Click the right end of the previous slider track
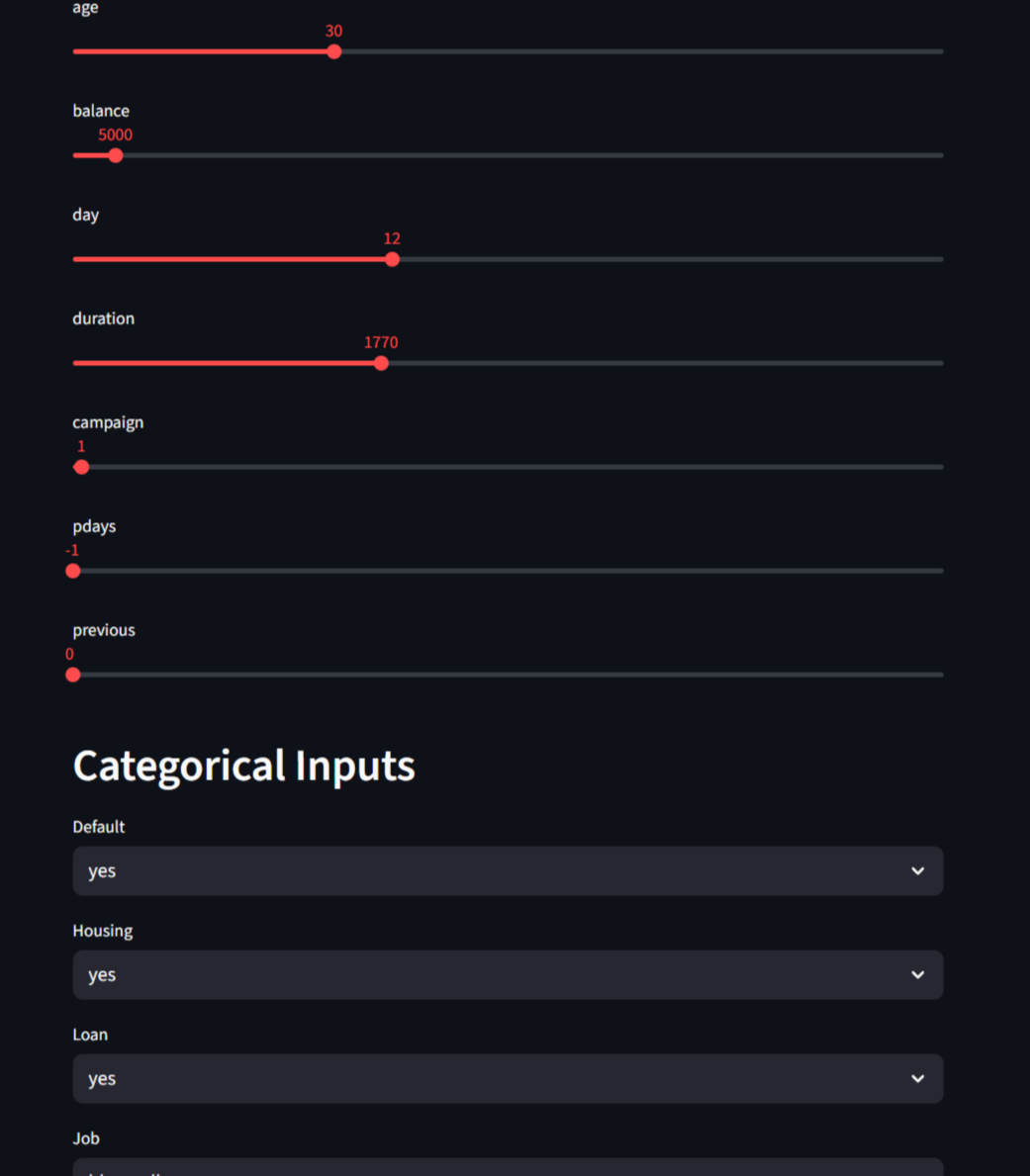Image resolution: width=1030 pixels, height=1176 pixels. [x=940, y=675]
